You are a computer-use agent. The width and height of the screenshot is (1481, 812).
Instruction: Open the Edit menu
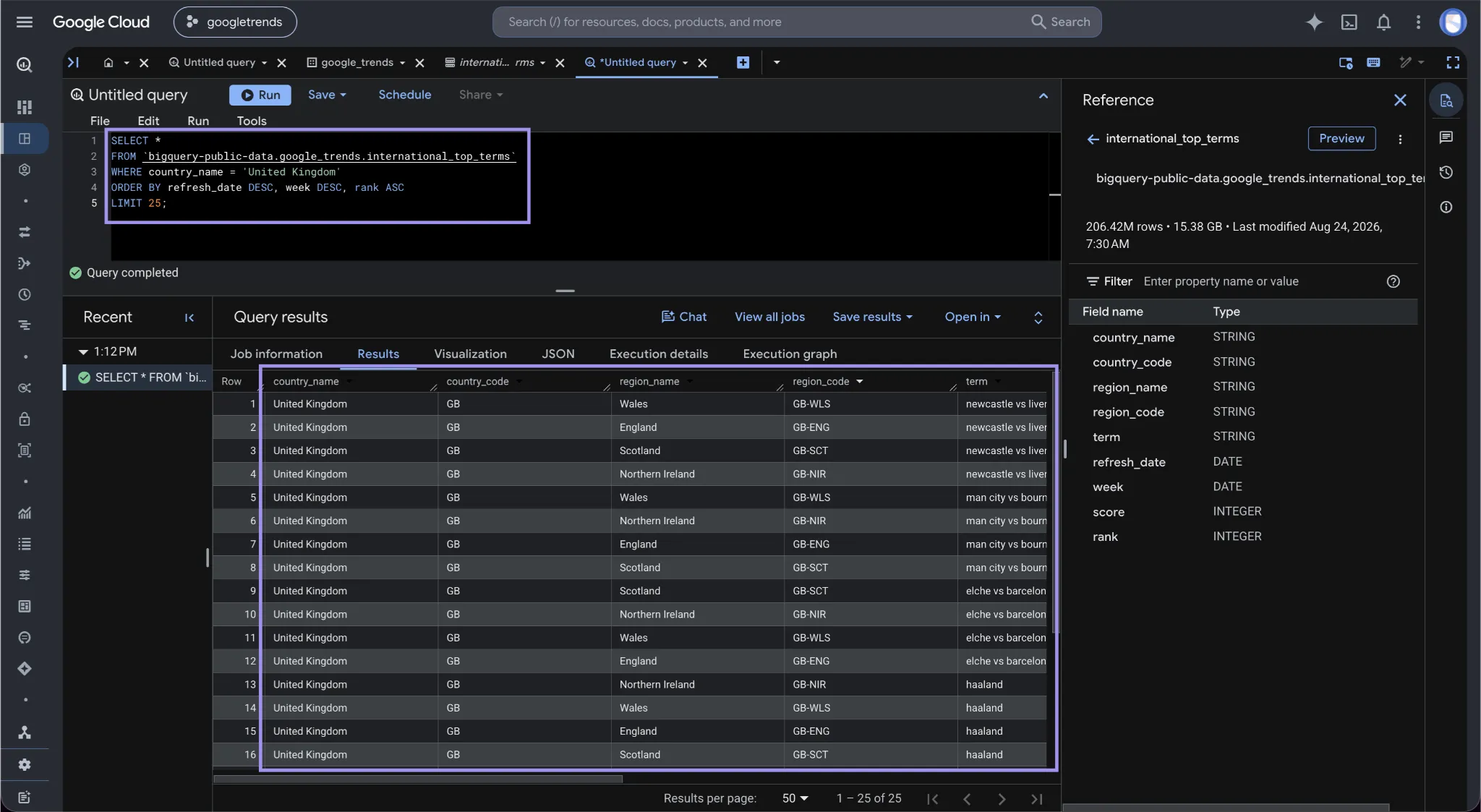pyautogui.click(x=148, y=121)
